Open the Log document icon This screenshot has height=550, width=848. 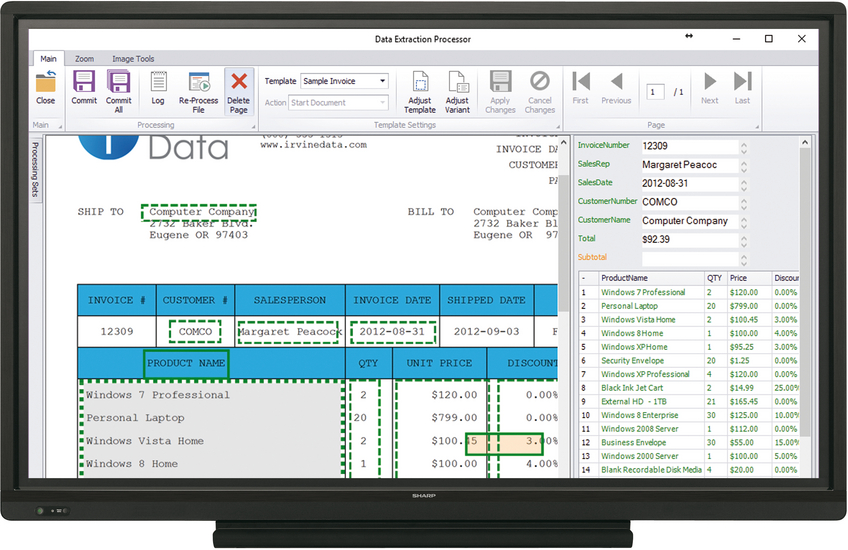click(x=158, y=82)
